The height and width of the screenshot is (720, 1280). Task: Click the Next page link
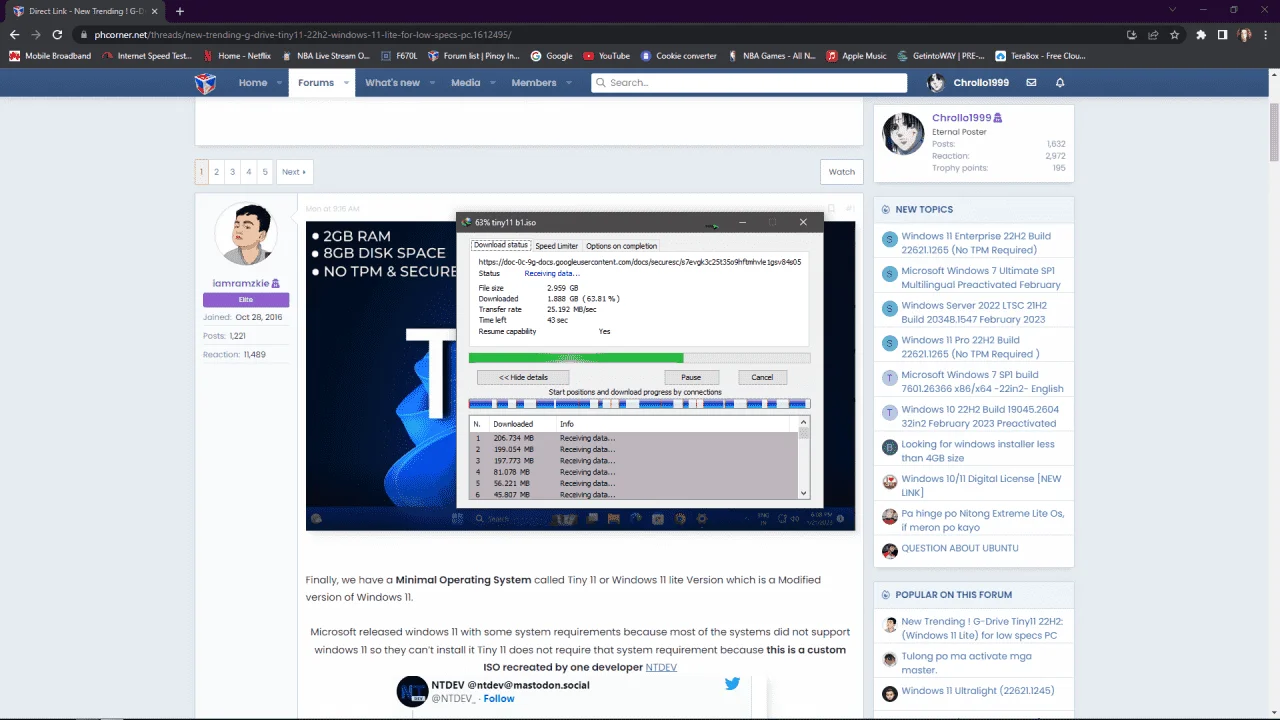click(293, 172)
